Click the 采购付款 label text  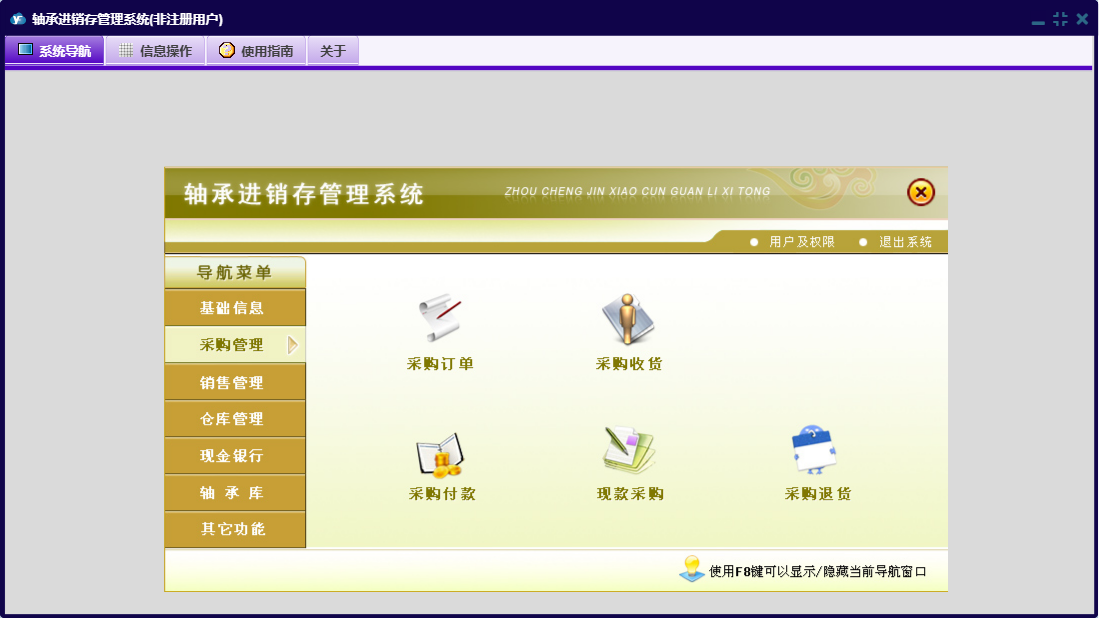(442, 493)
